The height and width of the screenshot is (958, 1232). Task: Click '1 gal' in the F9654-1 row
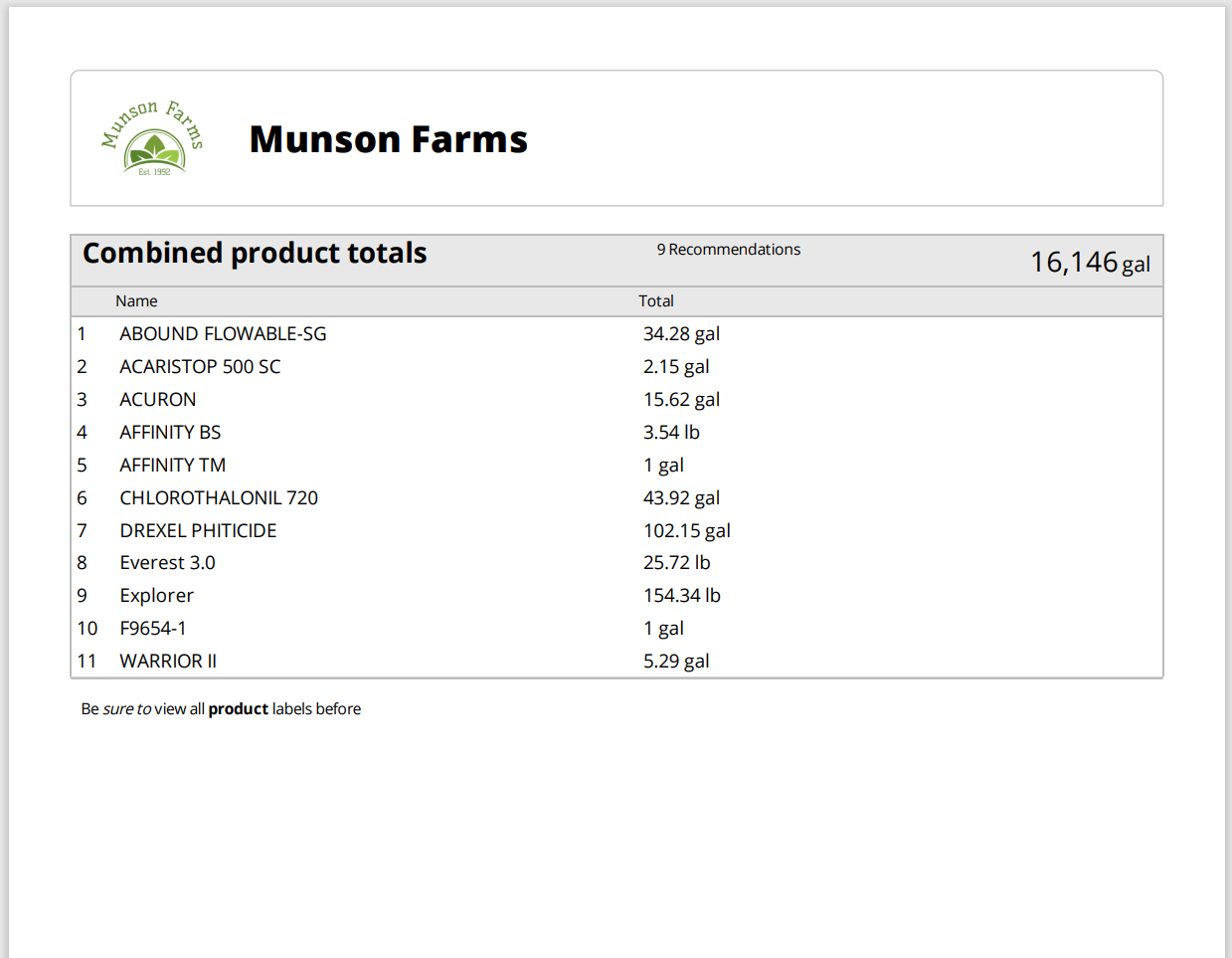point(663,629)
